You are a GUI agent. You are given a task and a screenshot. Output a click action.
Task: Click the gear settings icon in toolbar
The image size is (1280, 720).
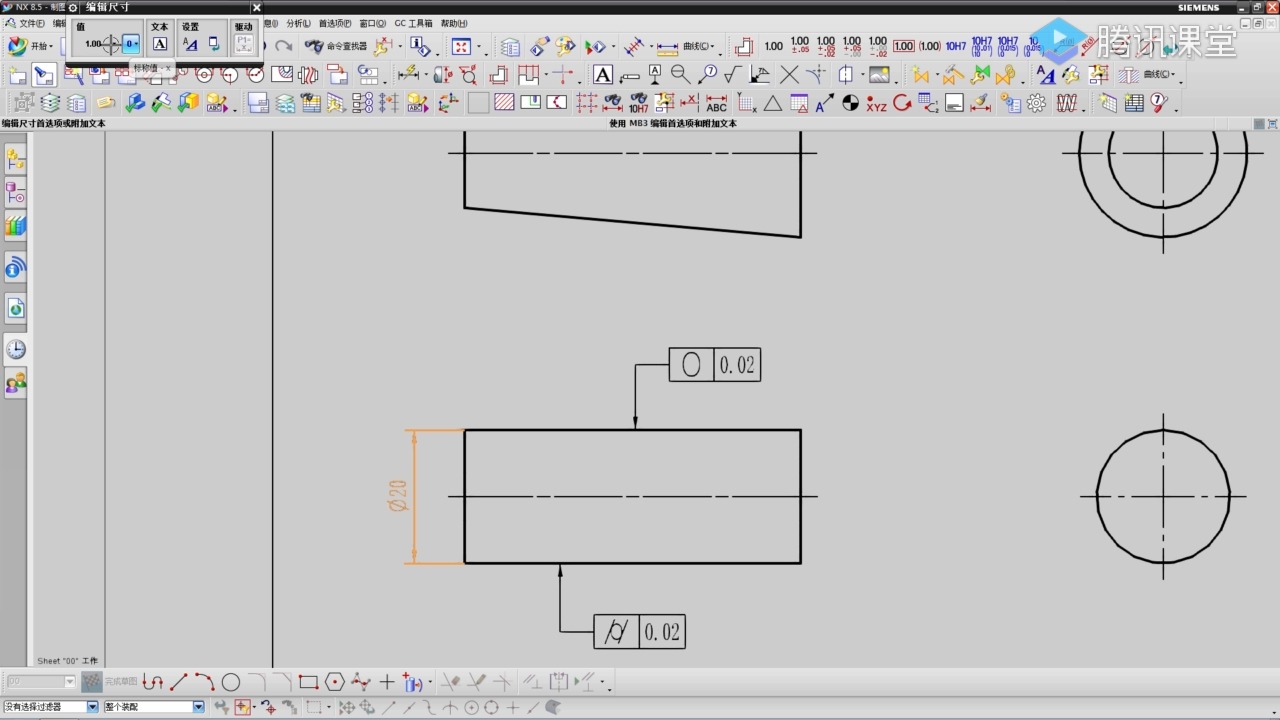click(x=1036, y=103)
